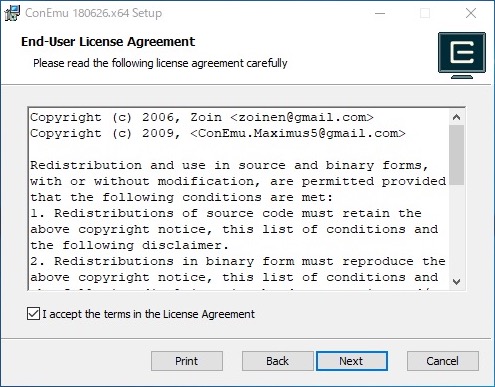
Task: Print the license agreement
Action: coord(187,361)
